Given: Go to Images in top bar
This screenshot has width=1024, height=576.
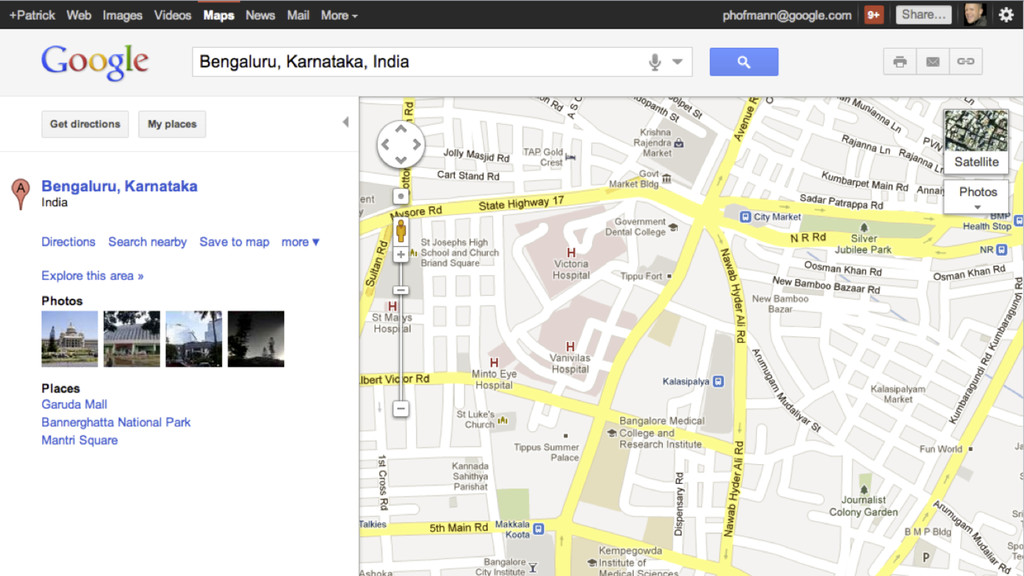Looking at the screenshot, I should coord(122,15).
